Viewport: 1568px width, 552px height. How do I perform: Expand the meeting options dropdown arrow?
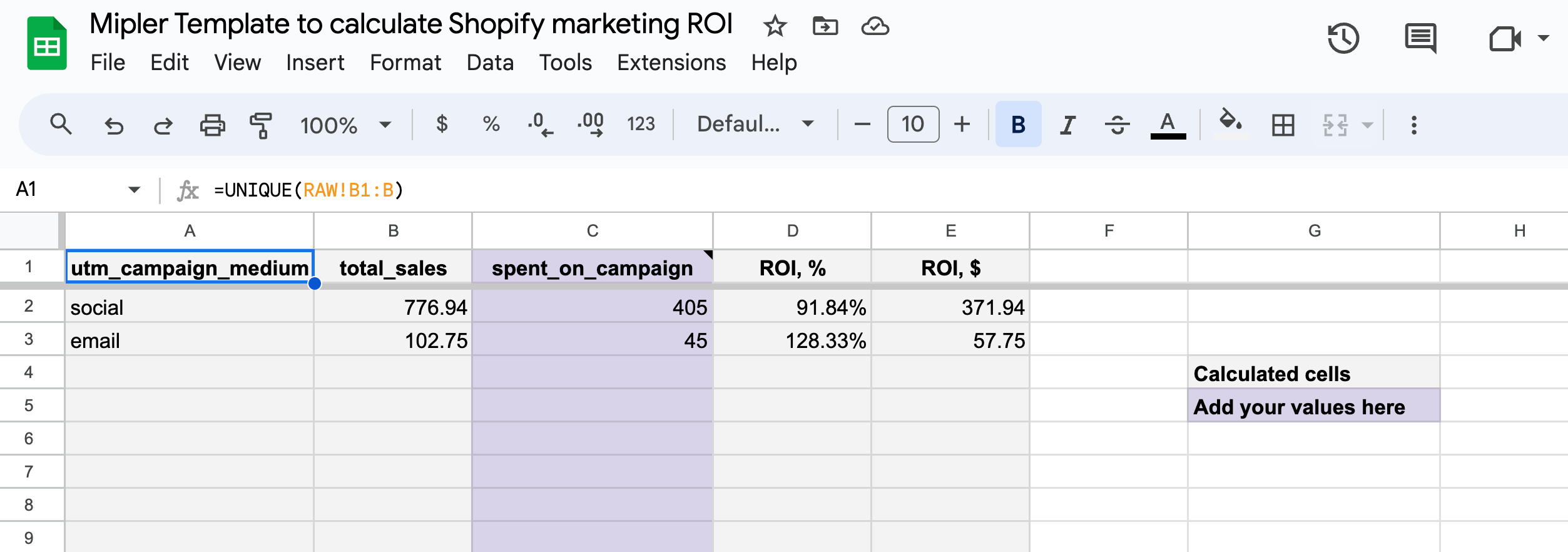[1544, 39]
